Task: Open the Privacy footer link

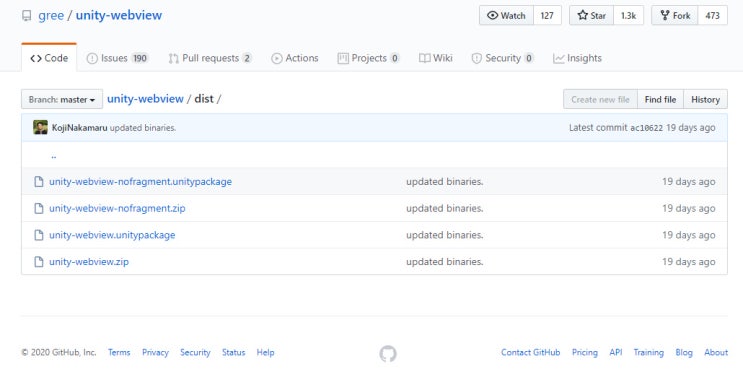Action: click(155, 352)
